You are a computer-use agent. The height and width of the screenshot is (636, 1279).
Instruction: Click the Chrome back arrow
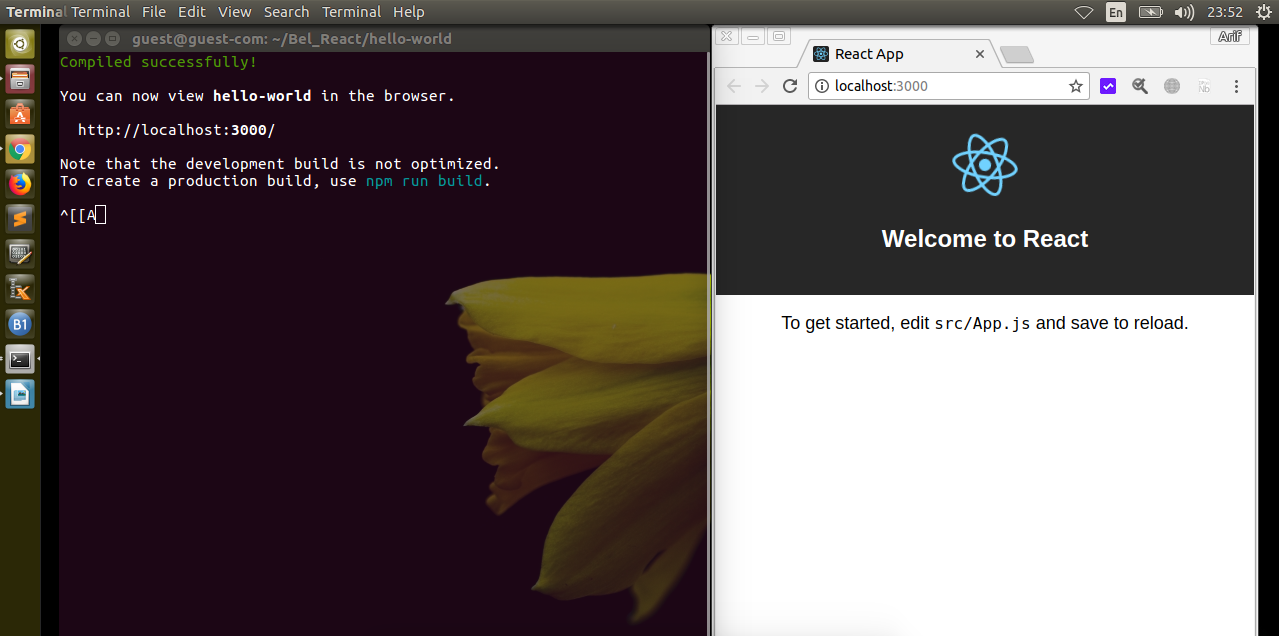click(734, 86)
